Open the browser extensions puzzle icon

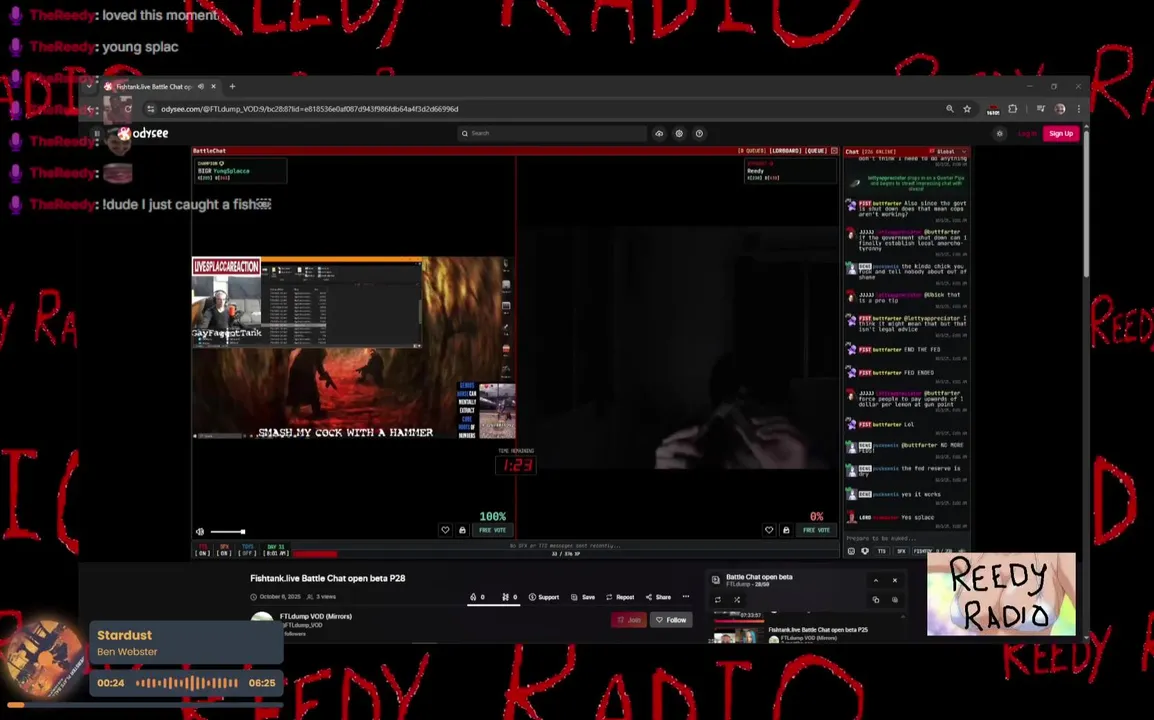click(x=1013, y=109)
